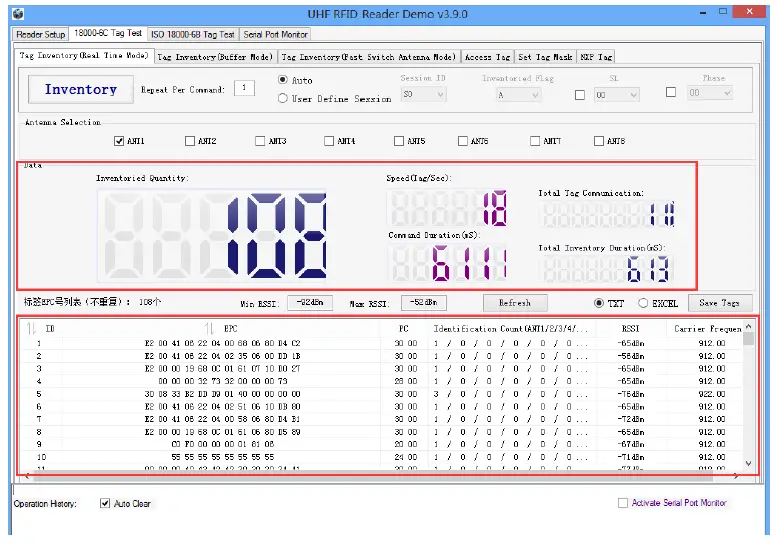Image resolution: width=775 pixels, height=546 pixels.
Task: Select EPC row '00 00 00 32 73 32 00 00 00 73'
Action: coord(222,381)
